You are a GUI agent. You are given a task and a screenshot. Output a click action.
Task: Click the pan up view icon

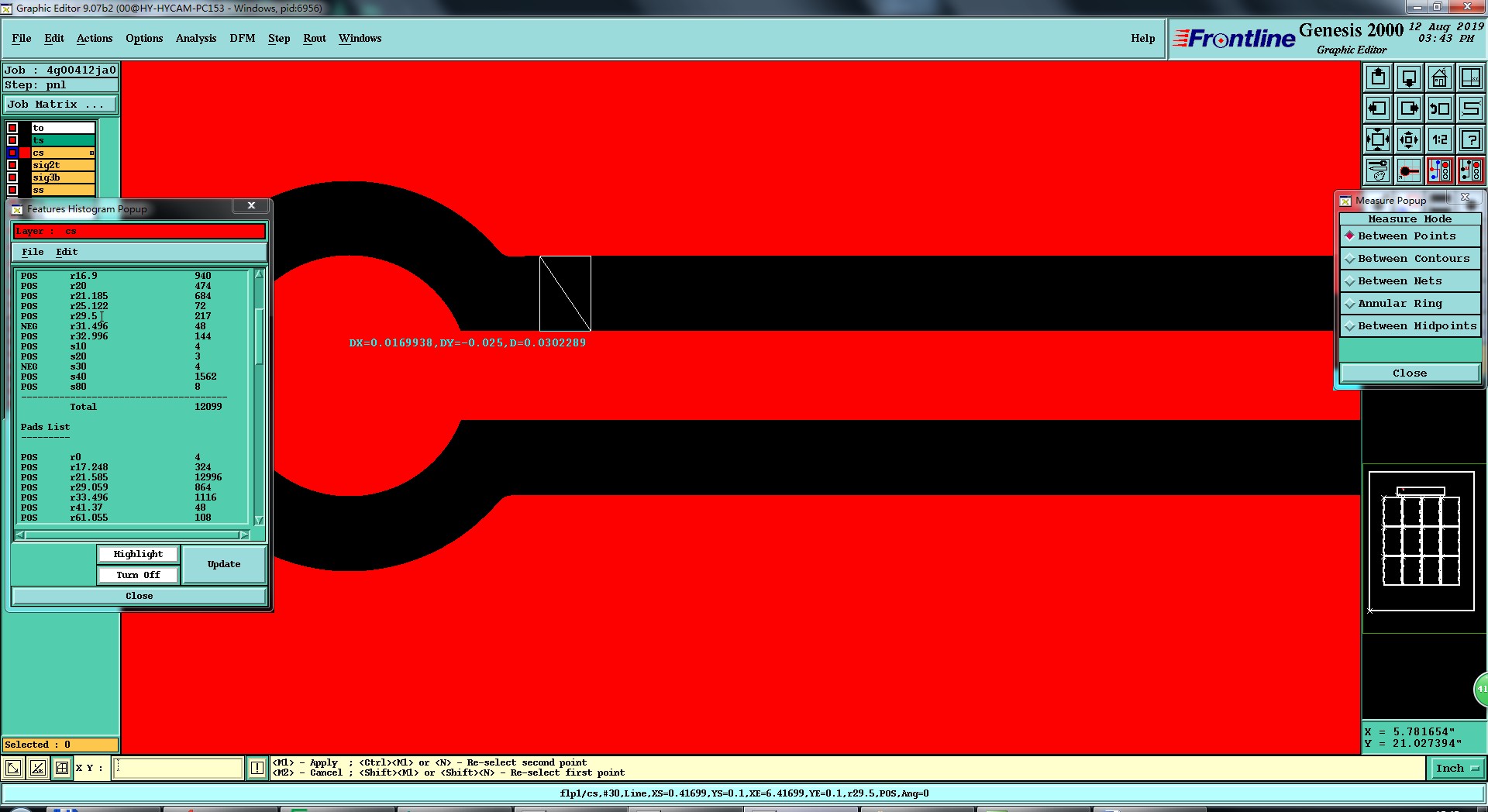click(1378, 77)
